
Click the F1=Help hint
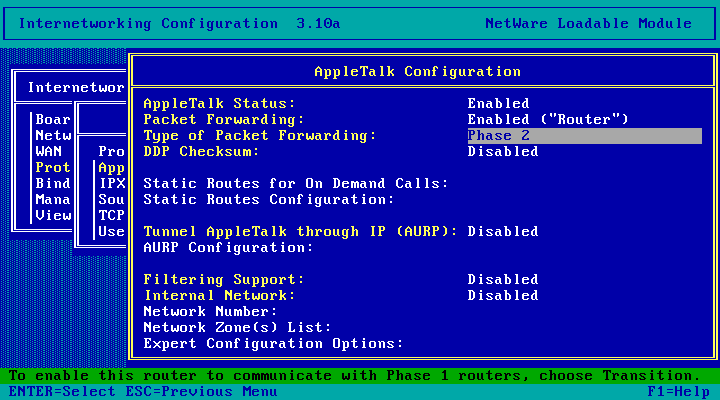coord(679,392)
